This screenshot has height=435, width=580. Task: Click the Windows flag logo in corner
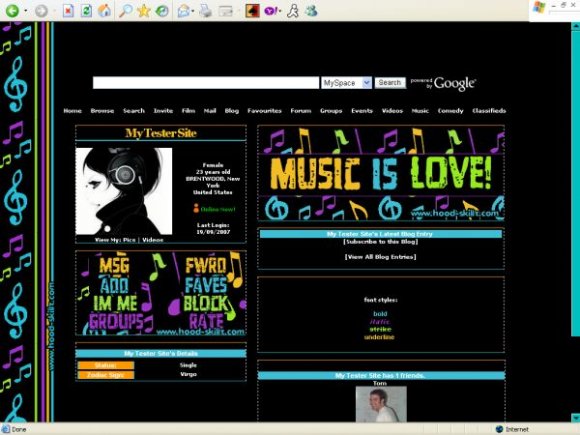(539, 7)
